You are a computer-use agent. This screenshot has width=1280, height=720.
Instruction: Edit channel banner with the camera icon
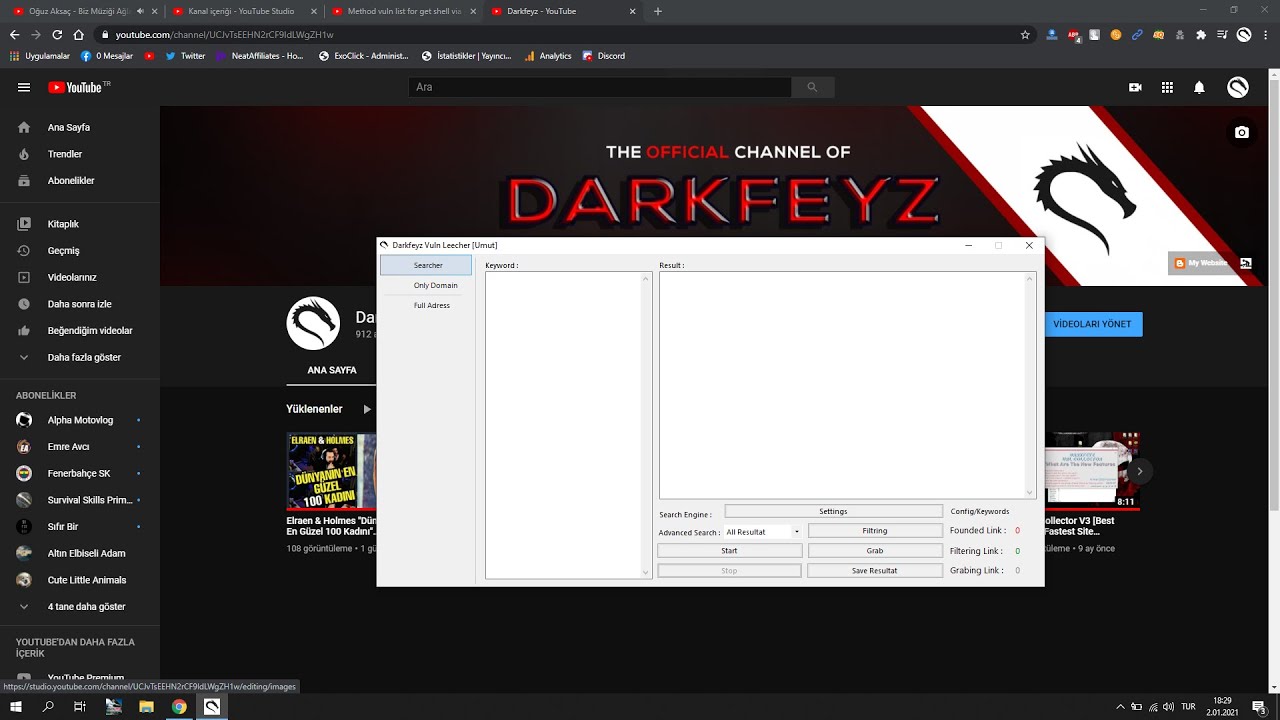[x=1242, y=132]
